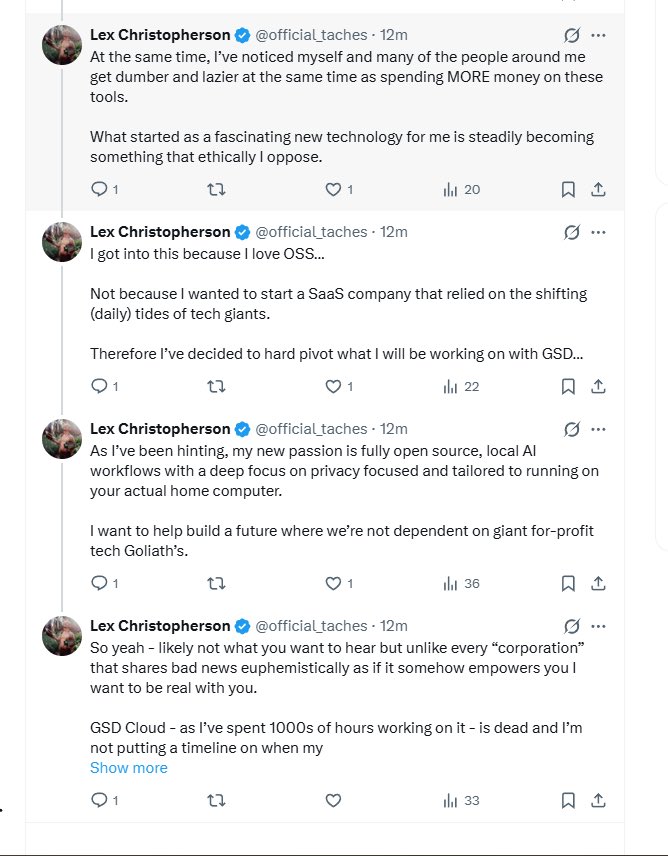Screen dimensions: 668x856
Task: Open @official_taches handle on the top tweet
Action: point(311,35)
